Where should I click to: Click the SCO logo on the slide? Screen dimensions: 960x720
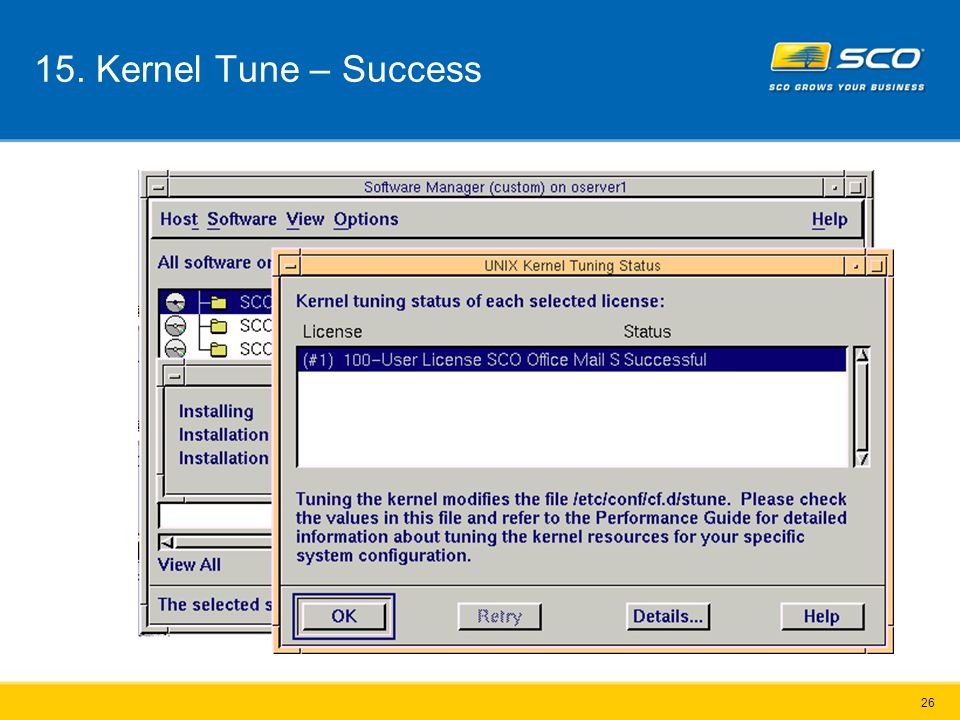pyautogui.click(x=847, y=66)
